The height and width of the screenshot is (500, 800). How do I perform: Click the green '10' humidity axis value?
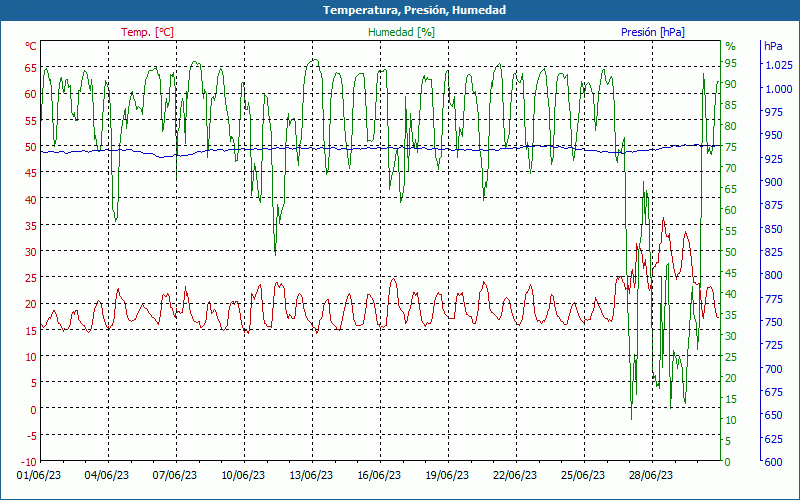click(x=731, y=420)
